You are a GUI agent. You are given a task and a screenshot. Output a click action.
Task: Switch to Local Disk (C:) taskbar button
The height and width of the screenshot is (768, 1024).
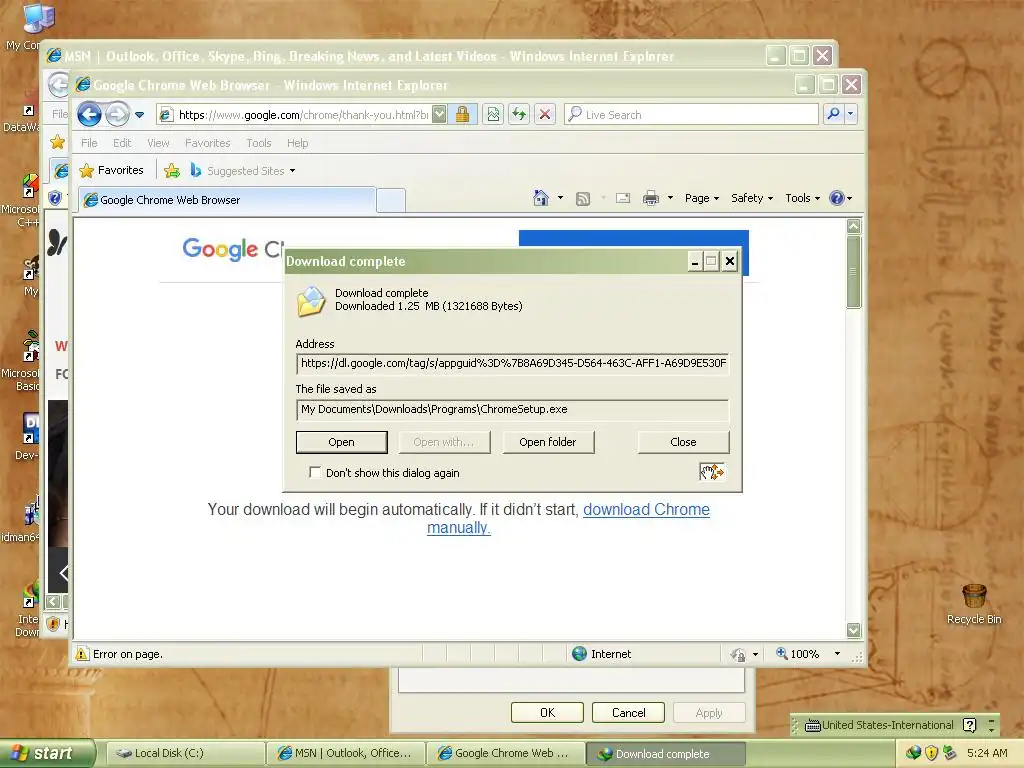coord(185,753)
